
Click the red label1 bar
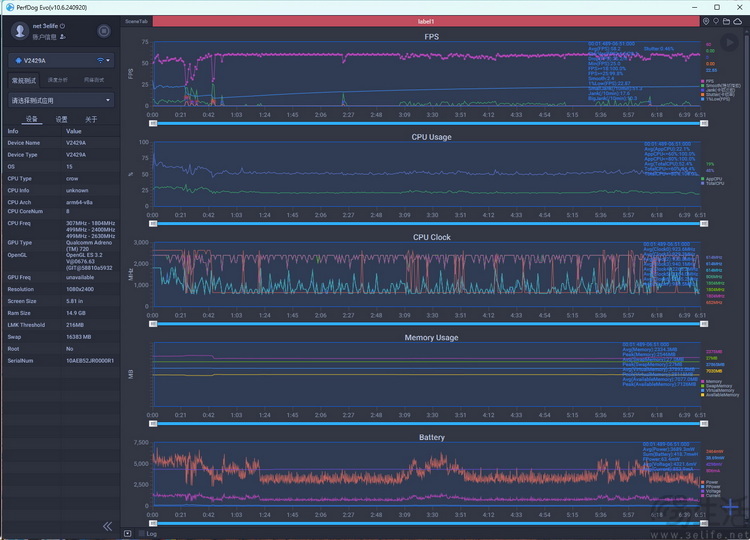426,21
